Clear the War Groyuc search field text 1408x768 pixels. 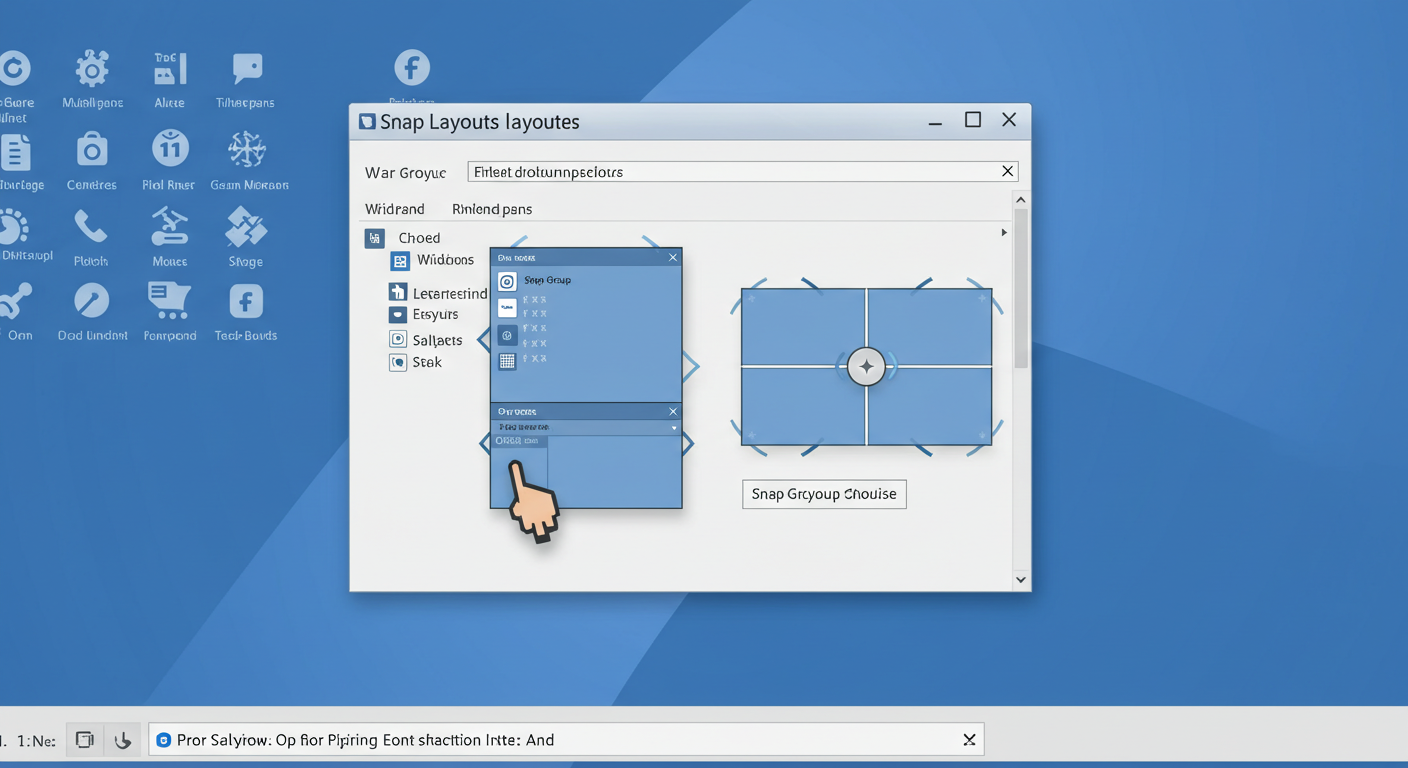1007,171
